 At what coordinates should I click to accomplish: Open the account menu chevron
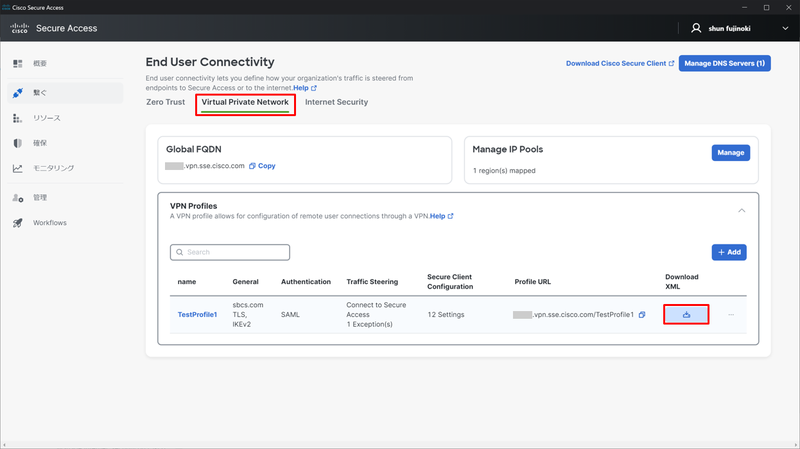click(x=785, y=29)
